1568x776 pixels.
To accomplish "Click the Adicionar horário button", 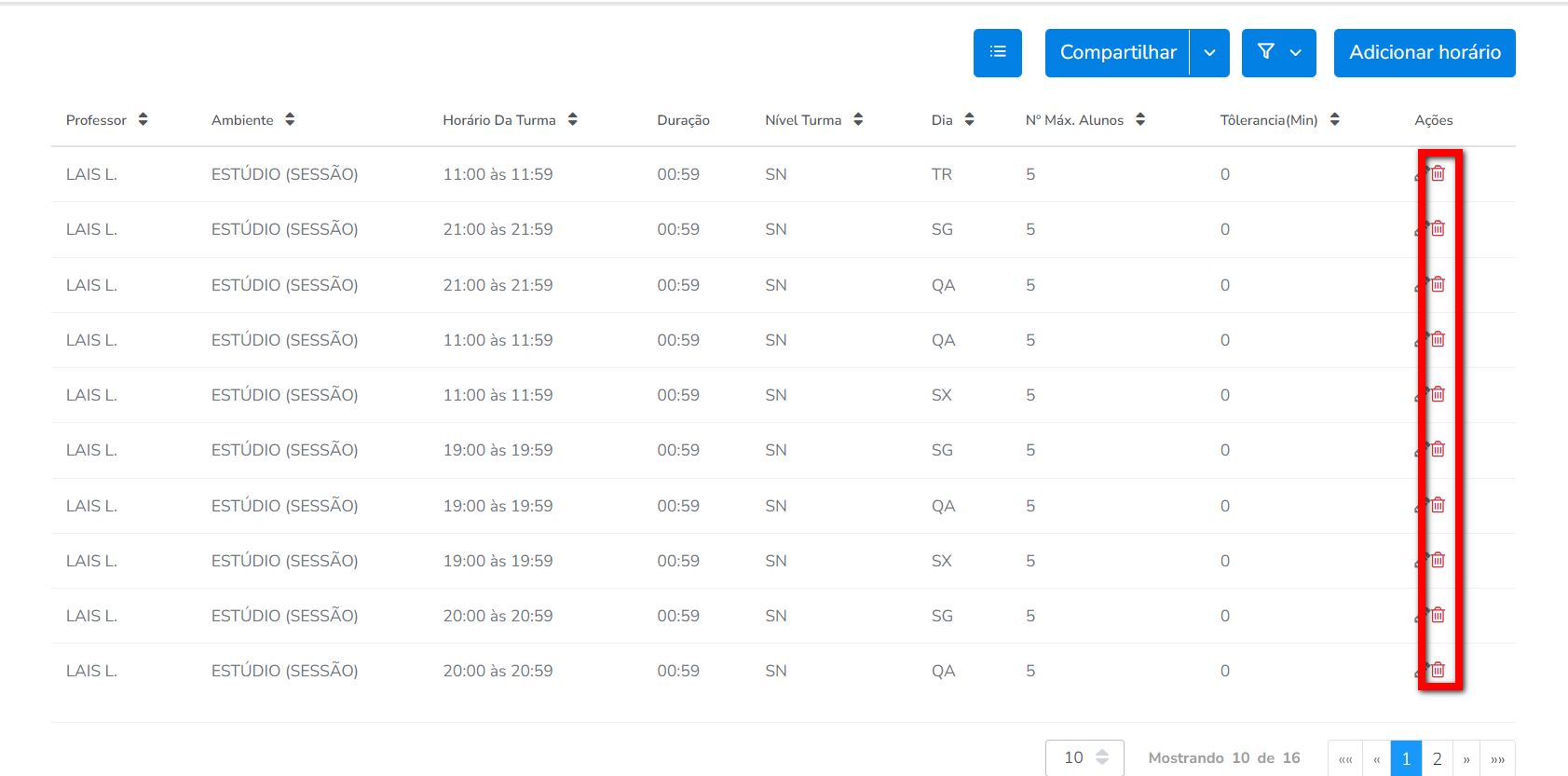I will click(x=1424, y=53).
